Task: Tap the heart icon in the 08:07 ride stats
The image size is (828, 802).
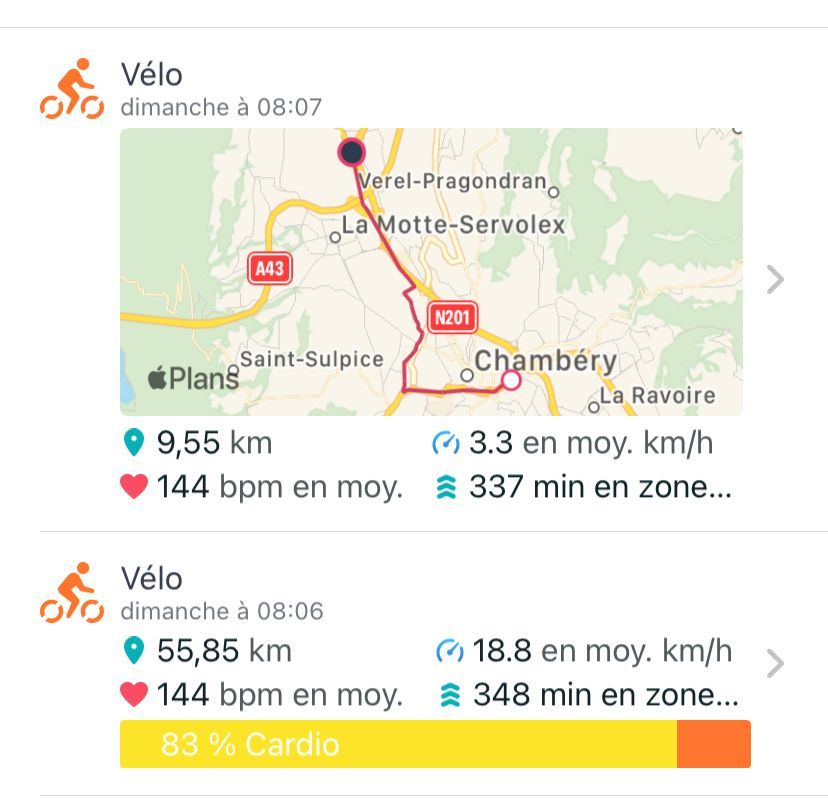Action: pyautogui.click(x=134, y=486)
